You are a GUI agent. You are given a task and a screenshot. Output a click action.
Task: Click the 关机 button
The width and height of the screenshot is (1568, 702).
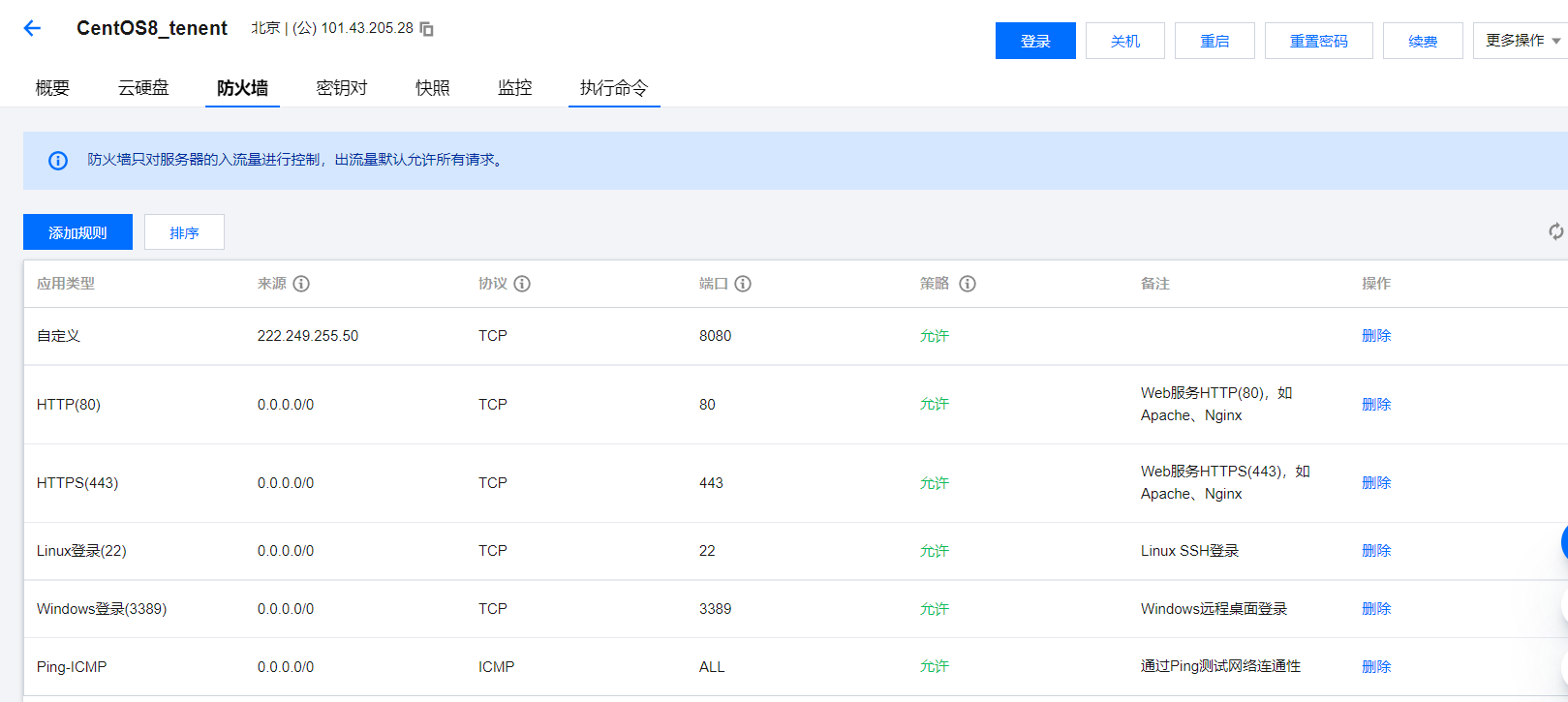click(1125, 41)
